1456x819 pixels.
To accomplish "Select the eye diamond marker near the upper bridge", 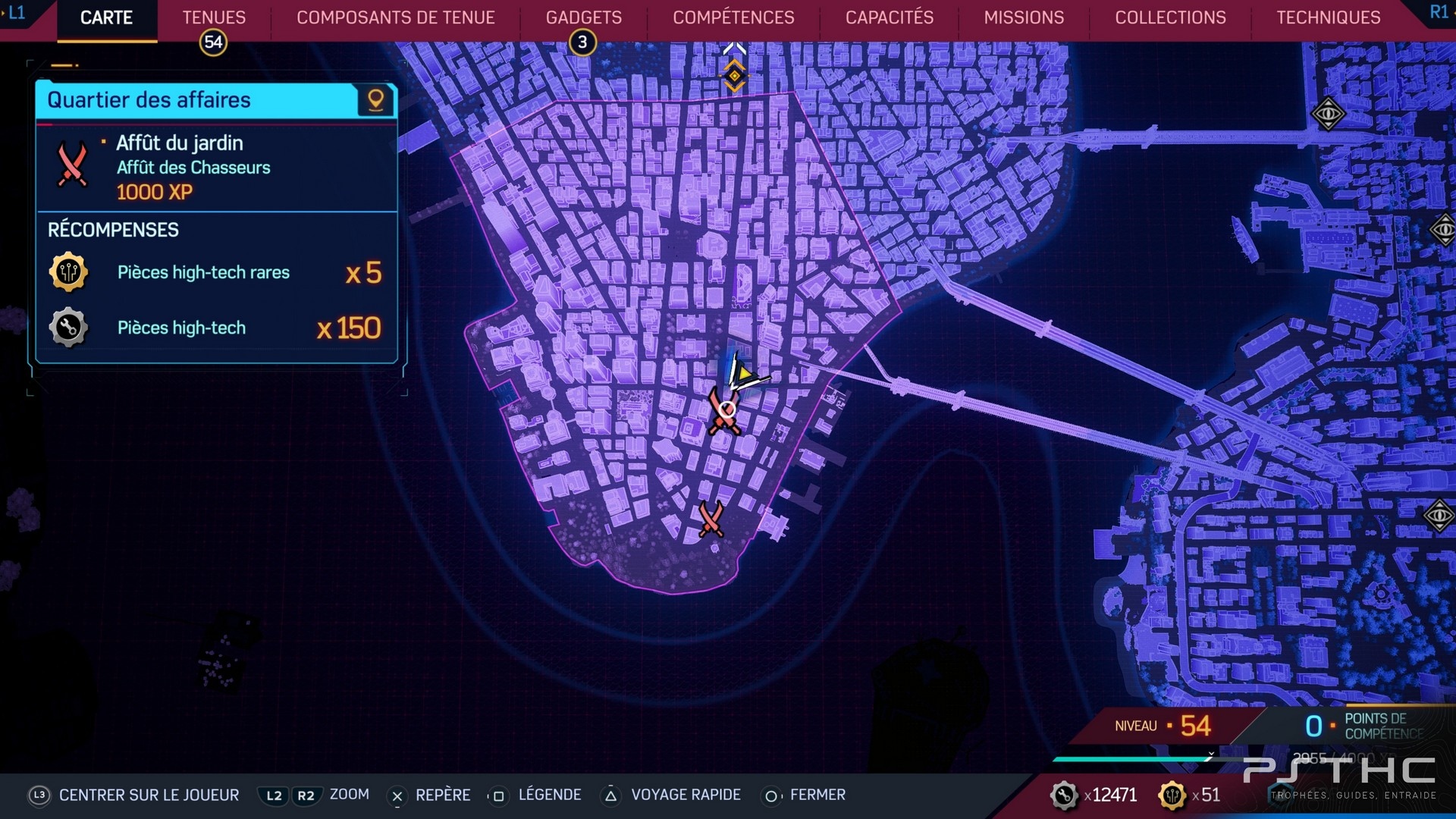I will 1328,115.
